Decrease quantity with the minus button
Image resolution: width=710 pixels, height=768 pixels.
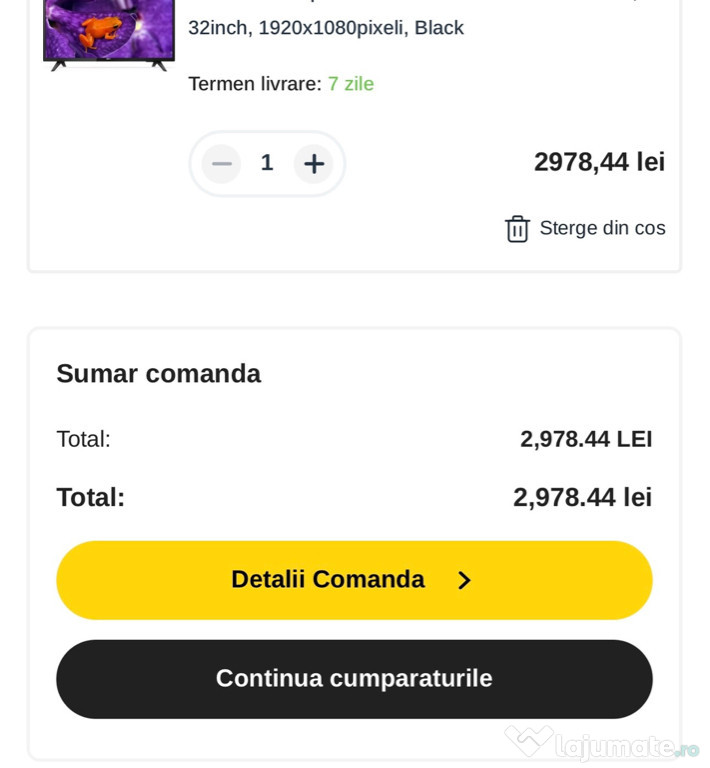[221, 164]
